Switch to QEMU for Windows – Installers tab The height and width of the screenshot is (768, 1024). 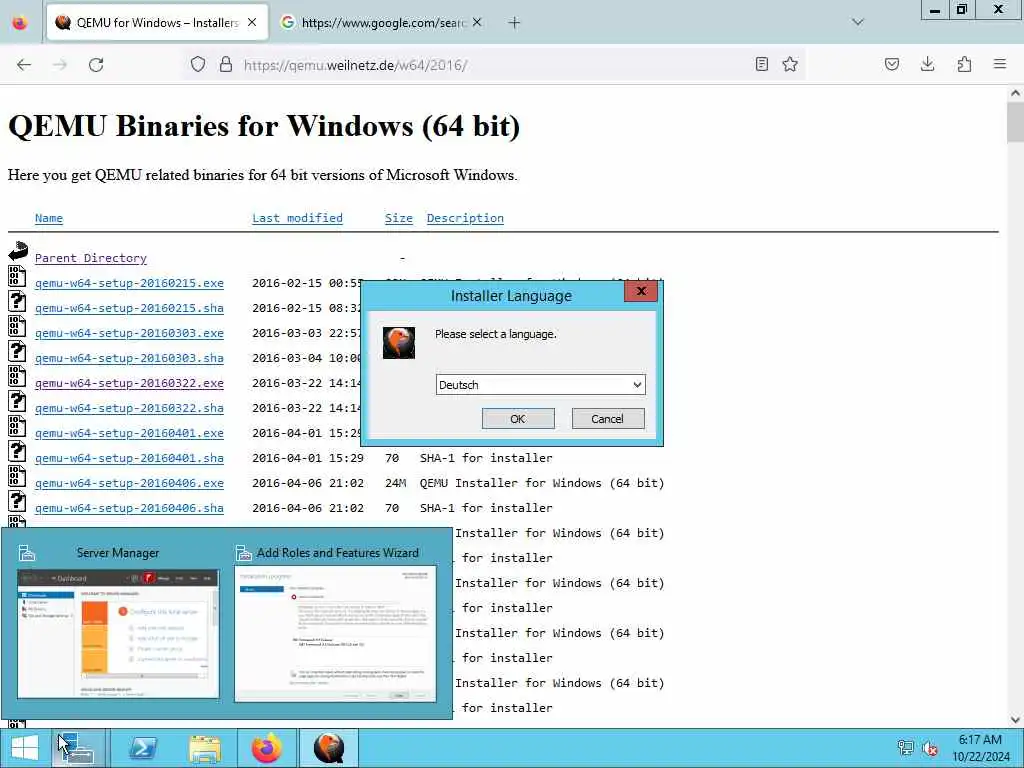pos(157,23)
